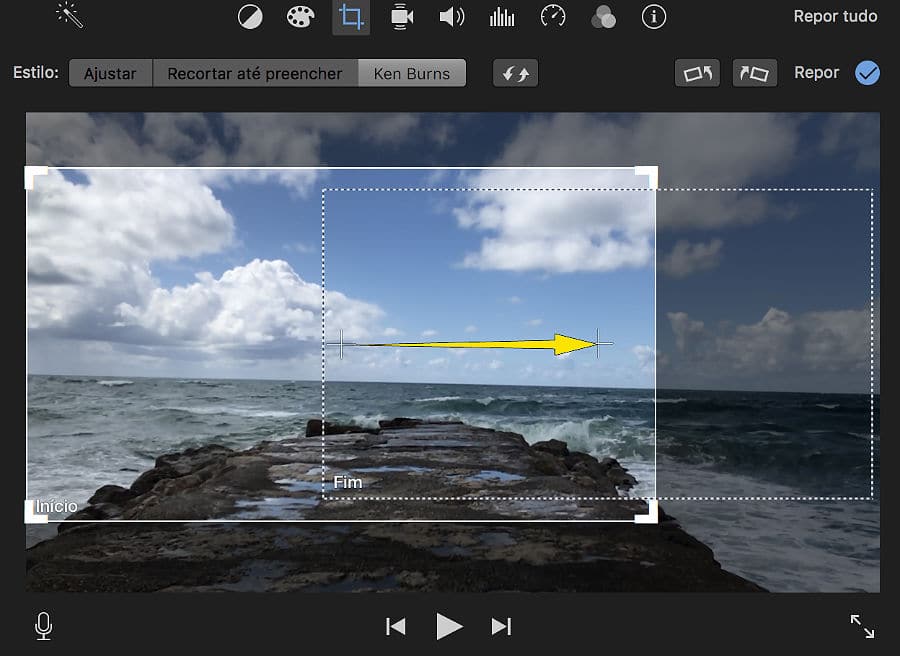Click the bottom-right crop handle
Image resolution: width=900 pixels, height=656 pixels.
[x=647, y=512]
